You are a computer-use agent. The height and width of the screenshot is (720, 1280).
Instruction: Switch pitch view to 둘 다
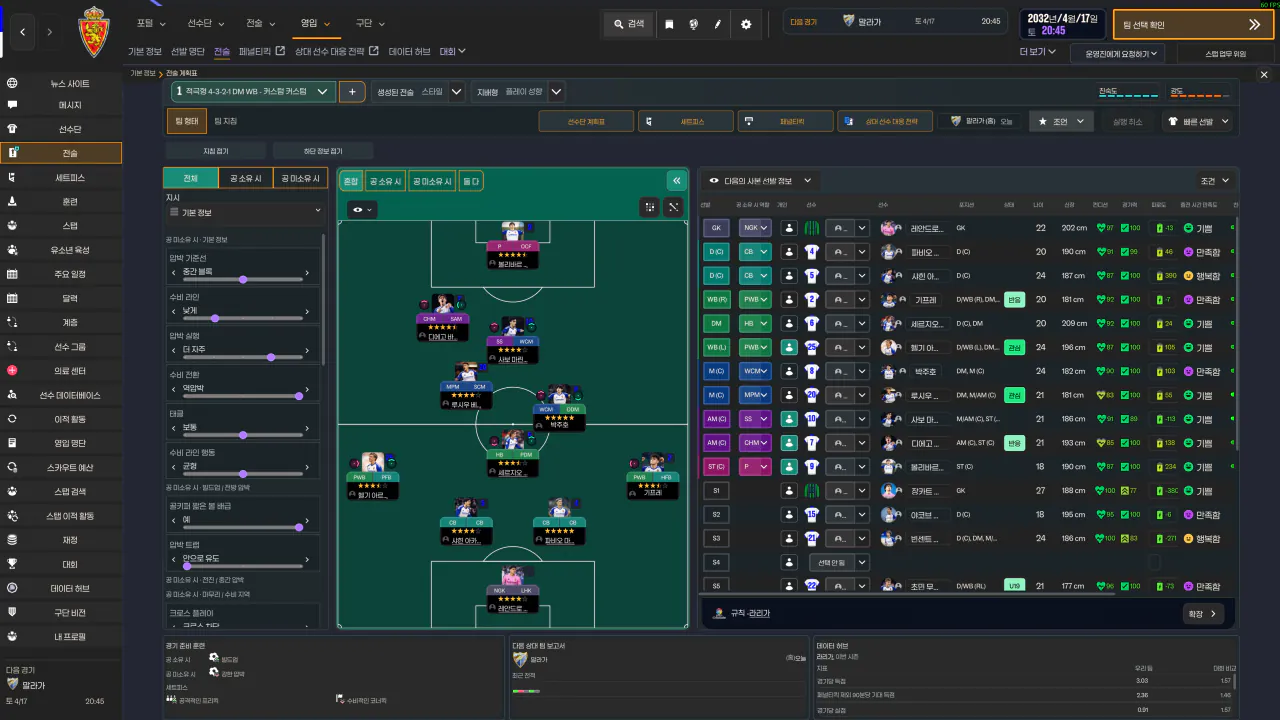[471, 181]
